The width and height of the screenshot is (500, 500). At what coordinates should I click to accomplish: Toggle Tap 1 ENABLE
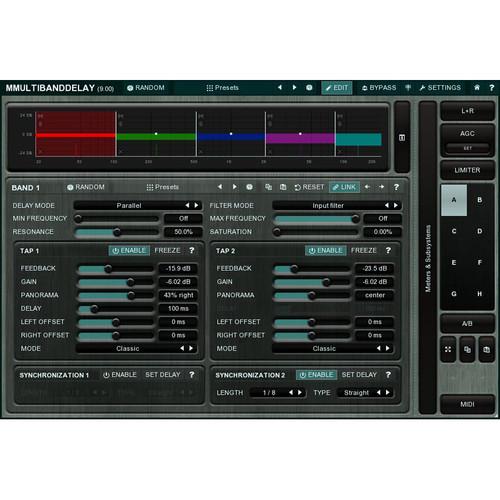coord(129,250)
